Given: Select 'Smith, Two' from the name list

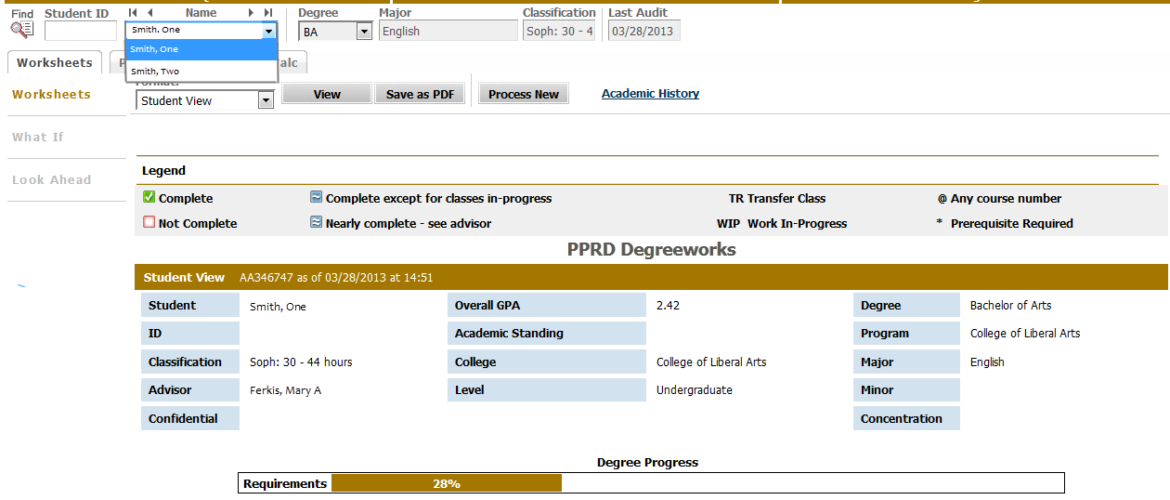Looking at the screenshot, I should pyautogui.click(x=200, y=72).
